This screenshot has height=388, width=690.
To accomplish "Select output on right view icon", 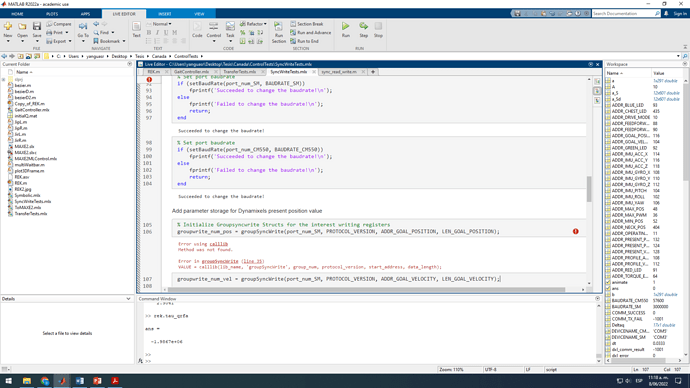I will click(x=597, y=81).
